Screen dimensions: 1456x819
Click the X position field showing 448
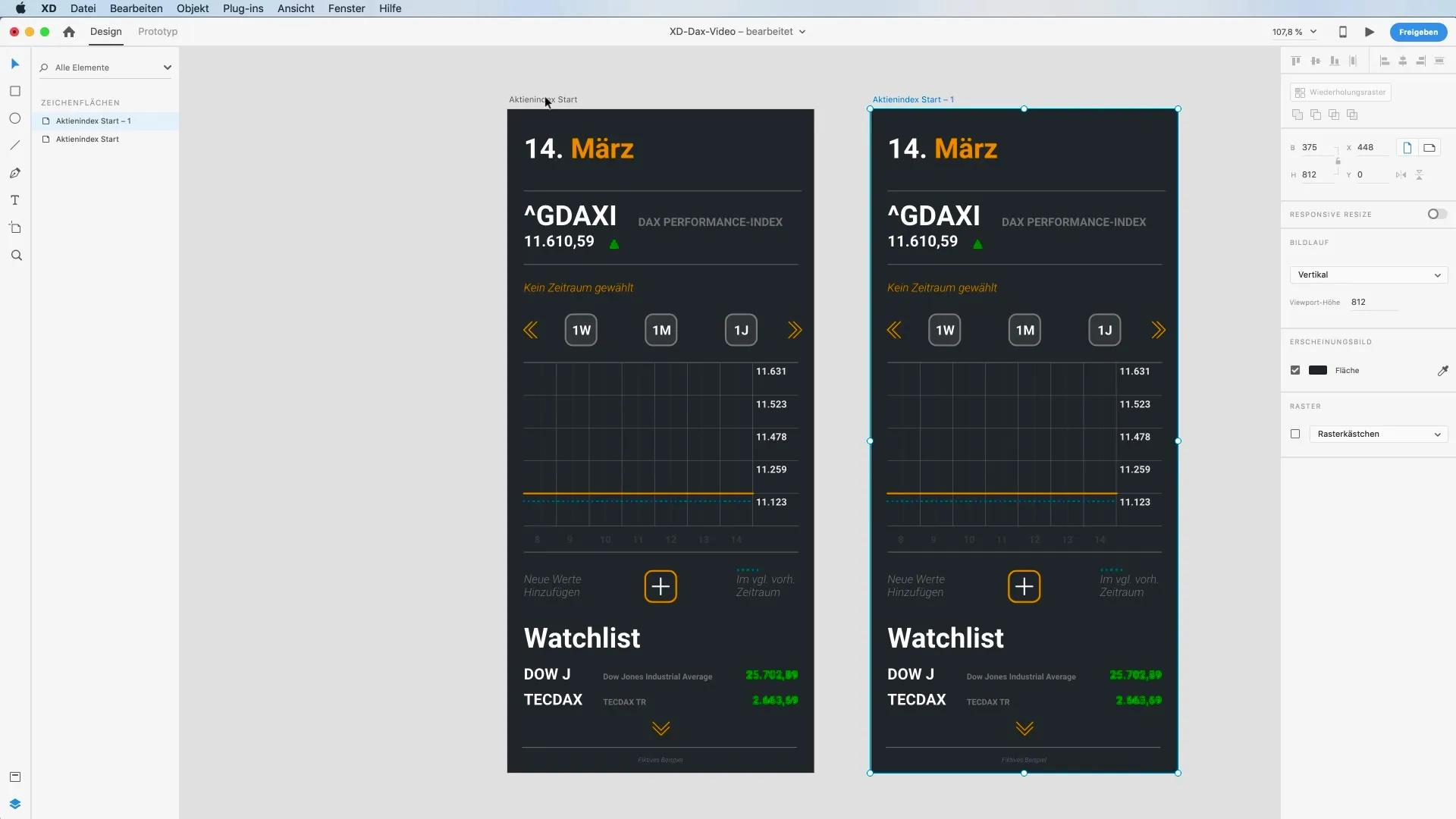[x=1373, y=148]
